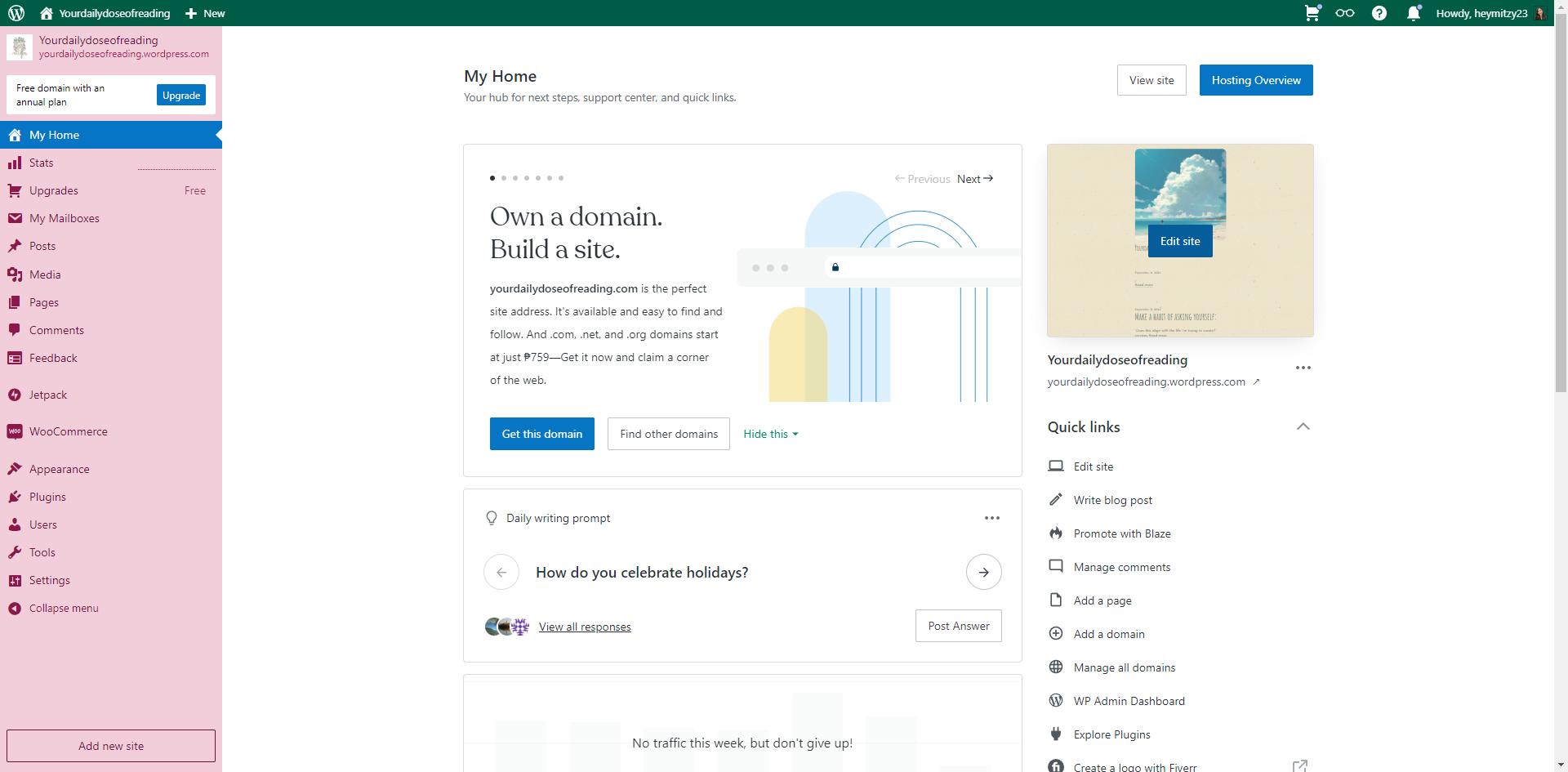Open the New content menu in admin bar
This screenshot has height=772, width=1568.
coord(205,13)
